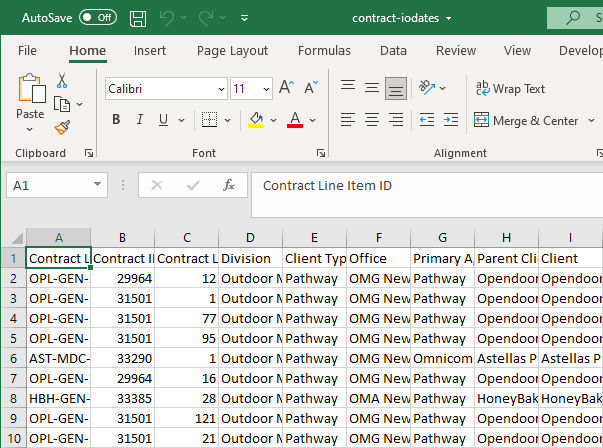Screen dimensions: 603x448
Task: Switch to the View tab
Action: point(517,51)
